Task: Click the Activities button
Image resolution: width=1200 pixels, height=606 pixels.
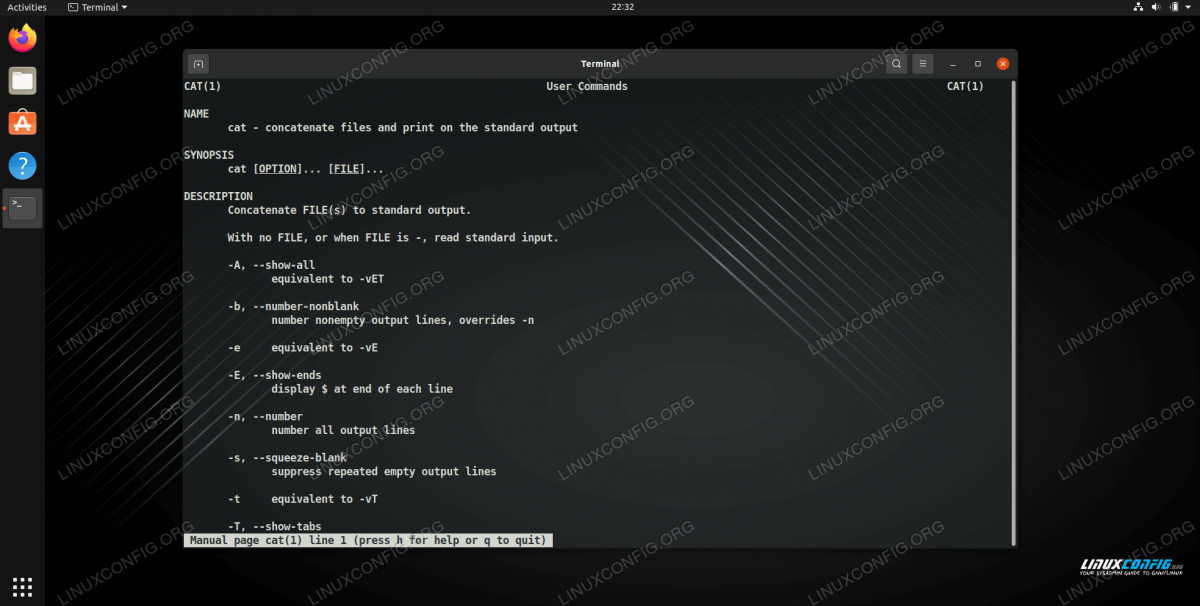Action: point(27,7)
